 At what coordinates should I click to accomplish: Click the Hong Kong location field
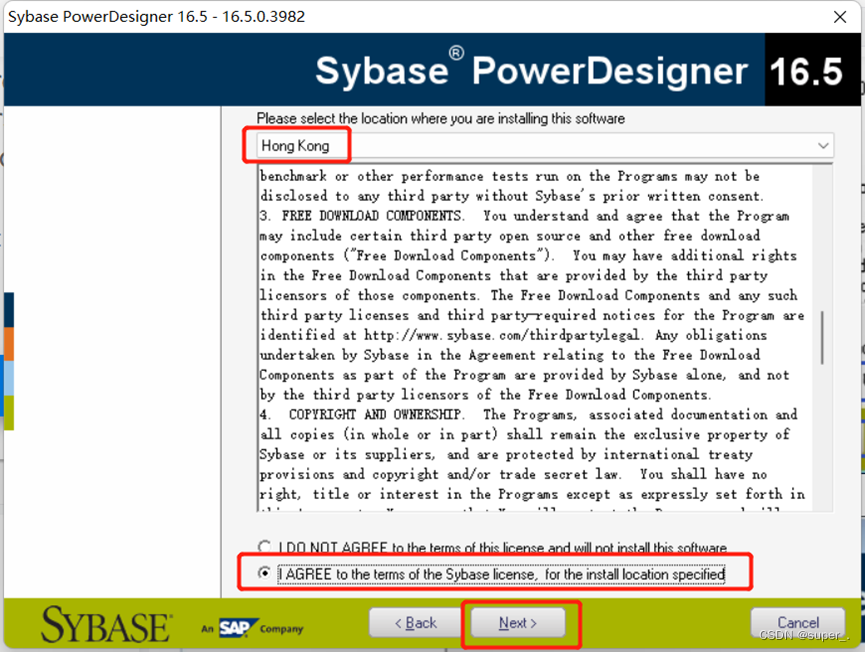point(545,146)
